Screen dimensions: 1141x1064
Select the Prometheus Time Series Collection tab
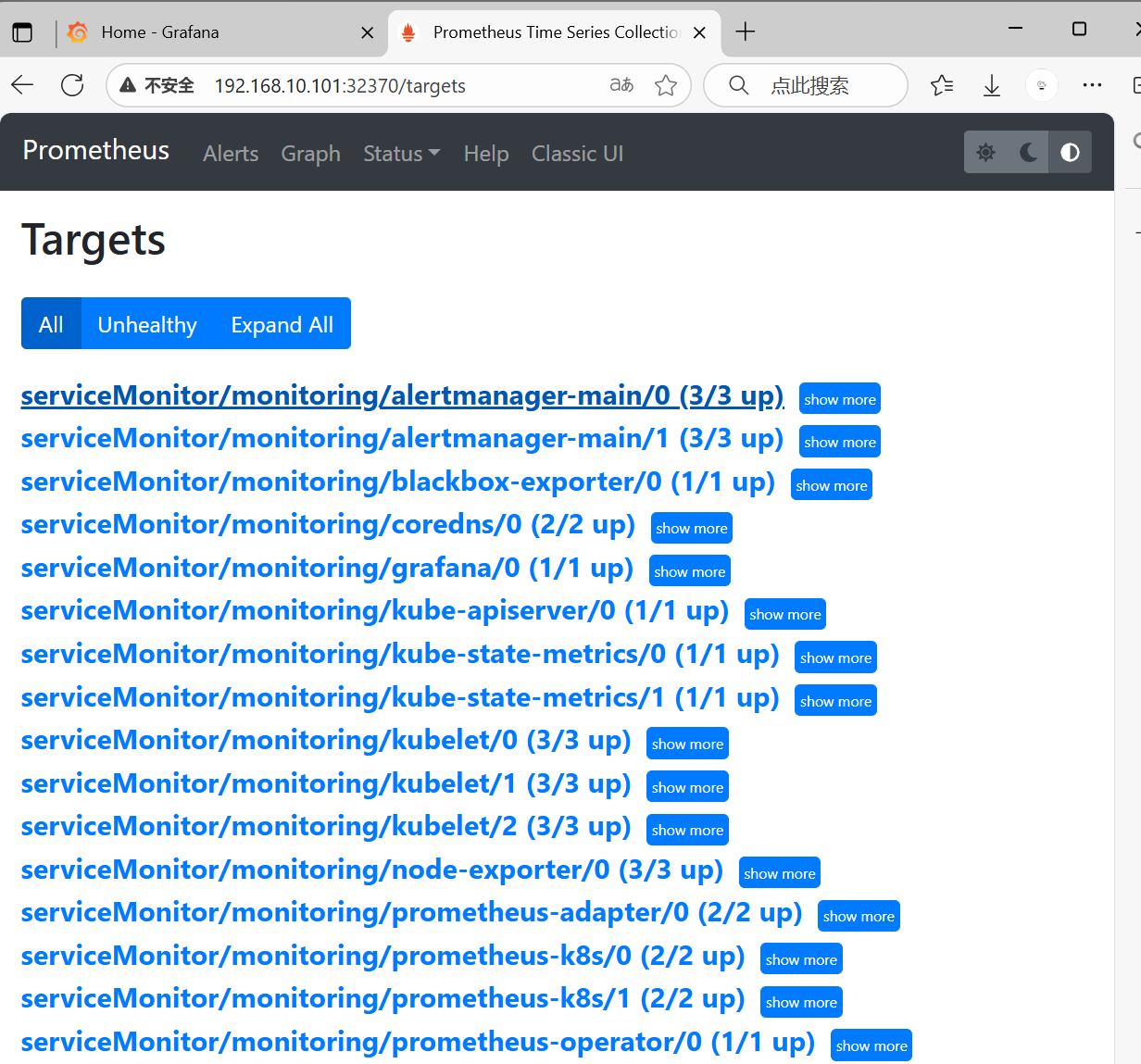point(554,32)
